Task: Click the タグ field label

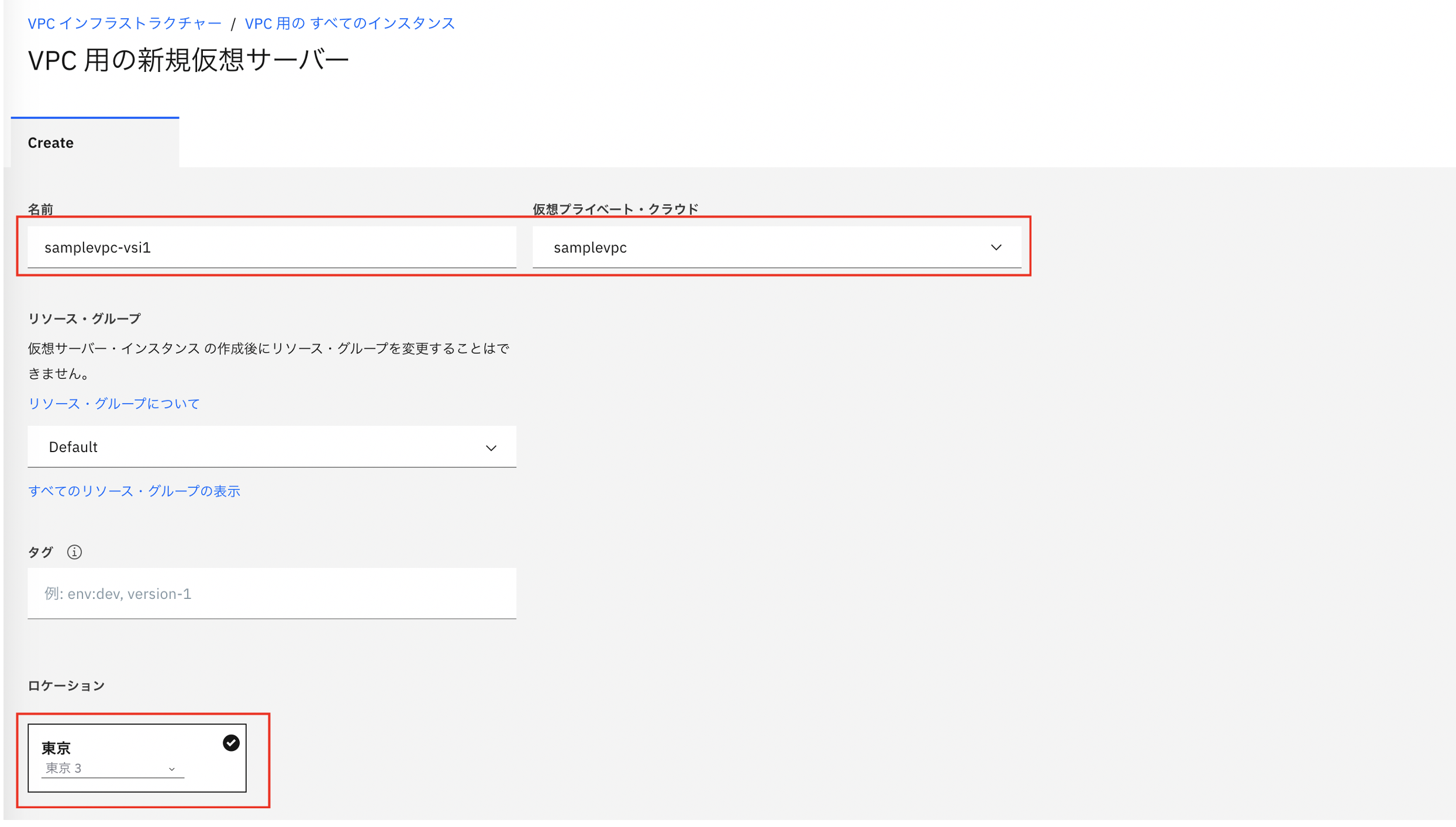Action: point(40,552)
